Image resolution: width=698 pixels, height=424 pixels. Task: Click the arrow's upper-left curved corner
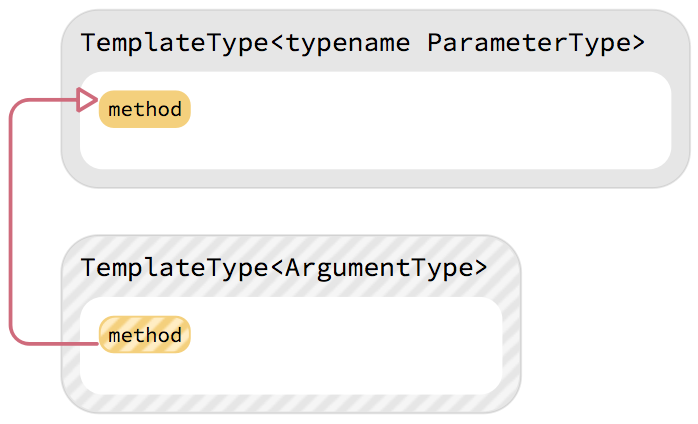click(x=17, y=107)
